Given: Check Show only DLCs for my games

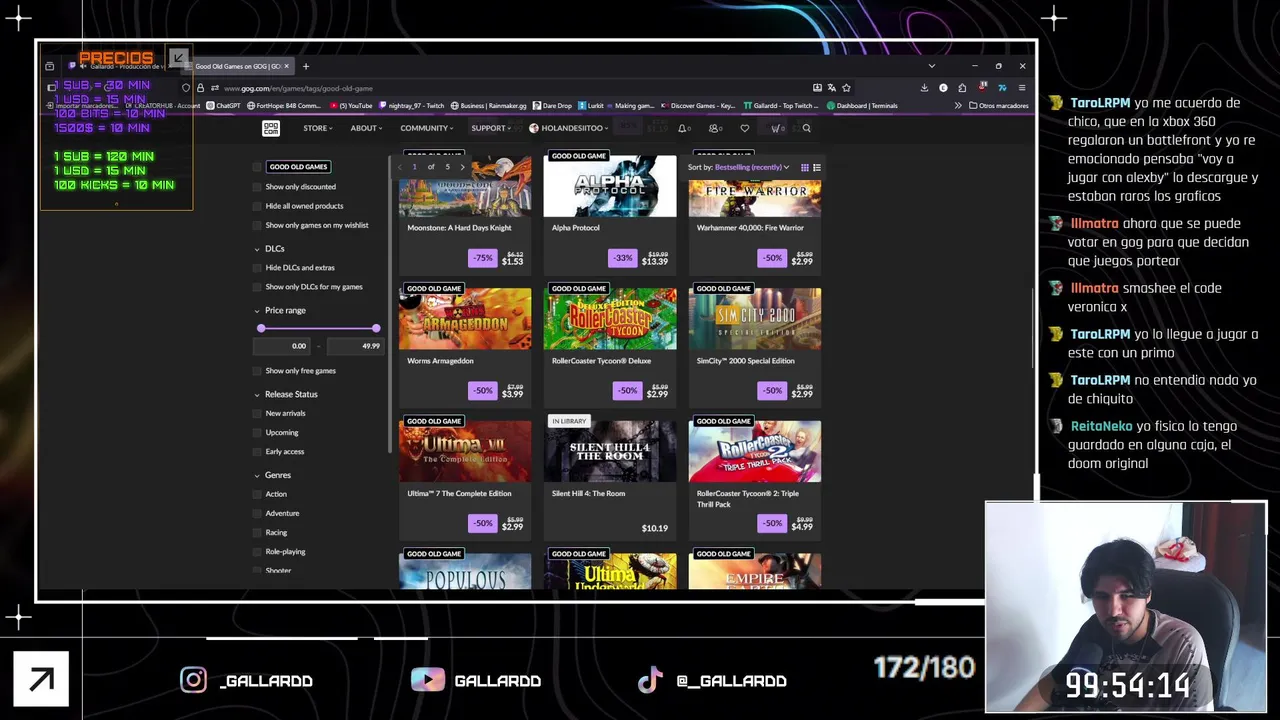Looking at the screenshot, I should (257, 287).
